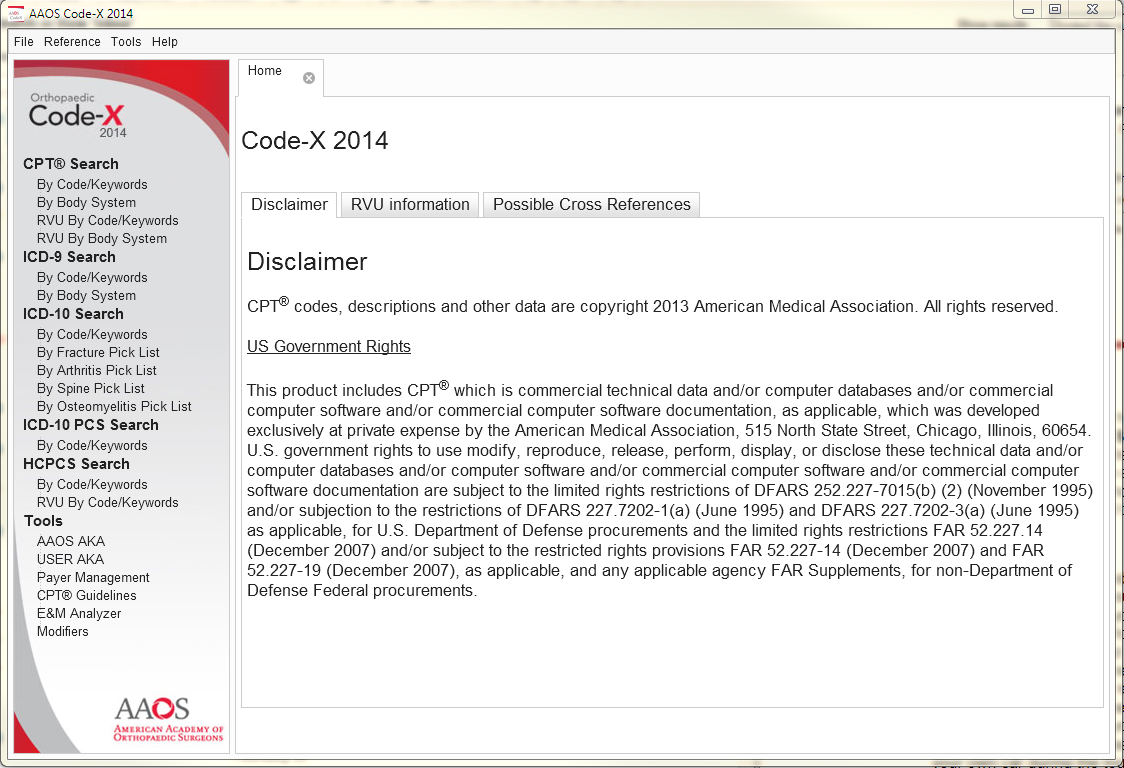This screenshot has width=1124, height=768.
Task: Open CPT RVU By Body System
Action: tap(102, 238)
